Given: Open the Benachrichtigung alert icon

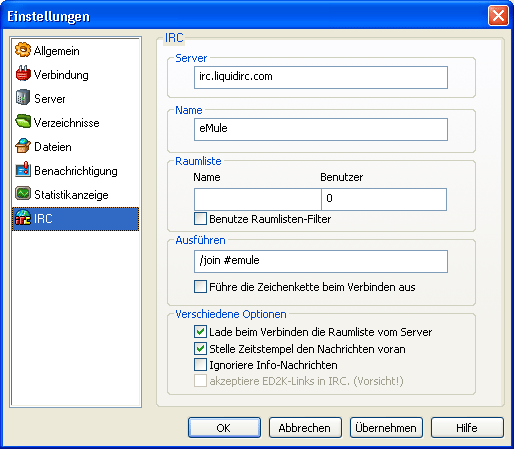Looking at the screenshot, I should 23,170.
